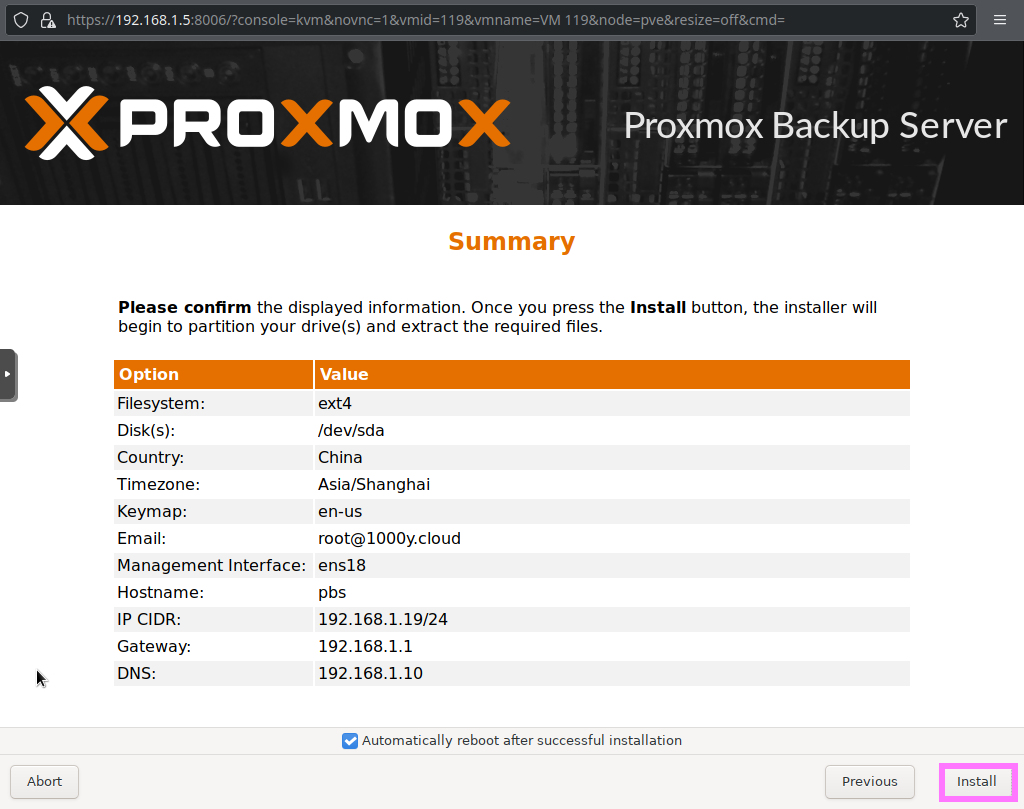
Task: Abort the installation
Action: [44, 782]
